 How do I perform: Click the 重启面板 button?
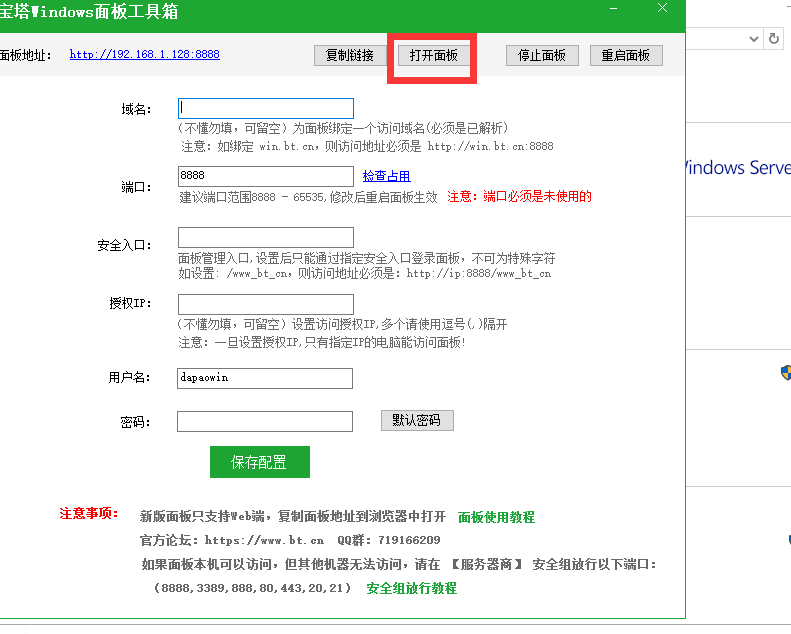(626, 55)
